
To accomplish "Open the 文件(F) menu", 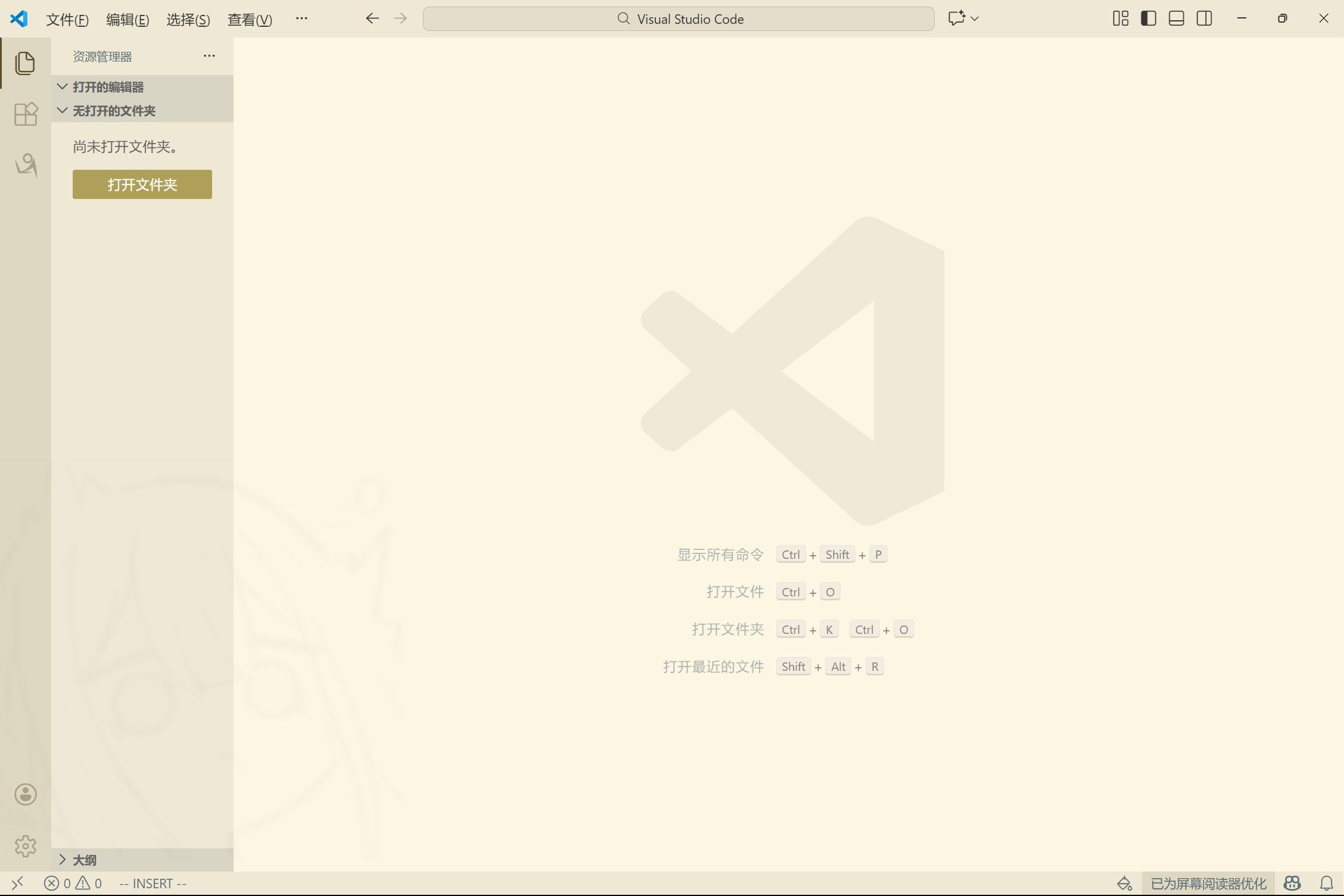I will pos(67,20).
